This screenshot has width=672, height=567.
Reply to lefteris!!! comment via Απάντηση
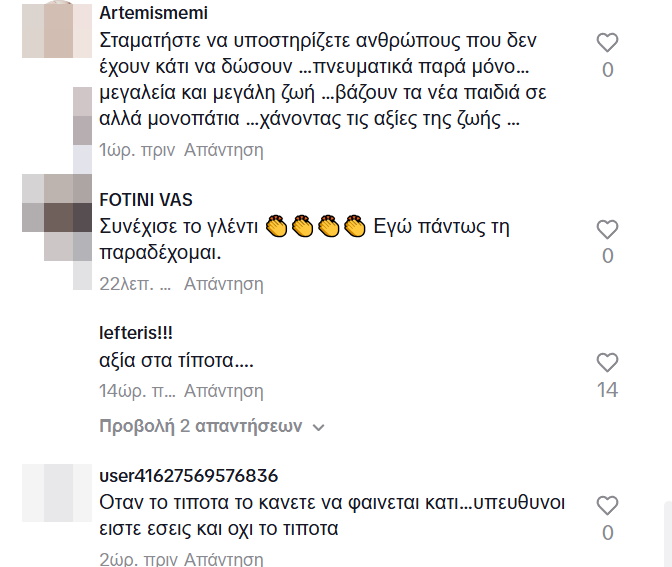[x=223, y=391]
